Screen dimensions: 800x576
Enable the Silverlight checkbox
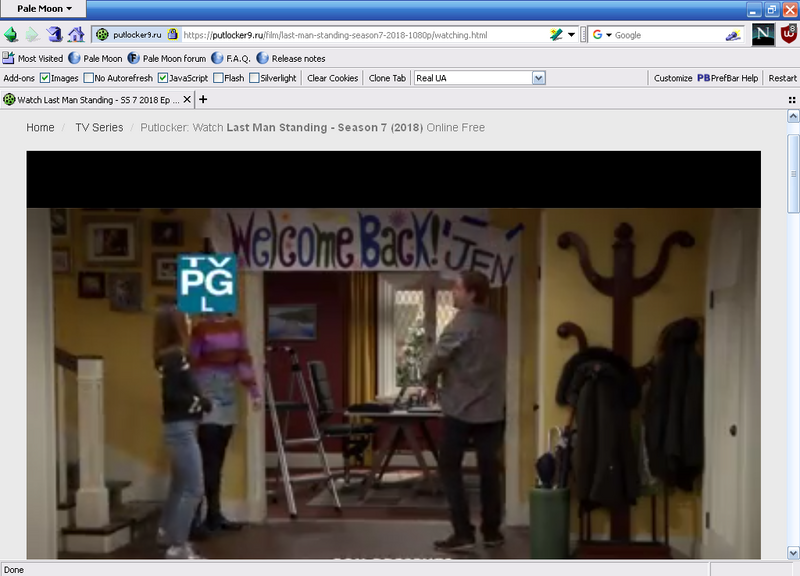(x=254, y=78)
